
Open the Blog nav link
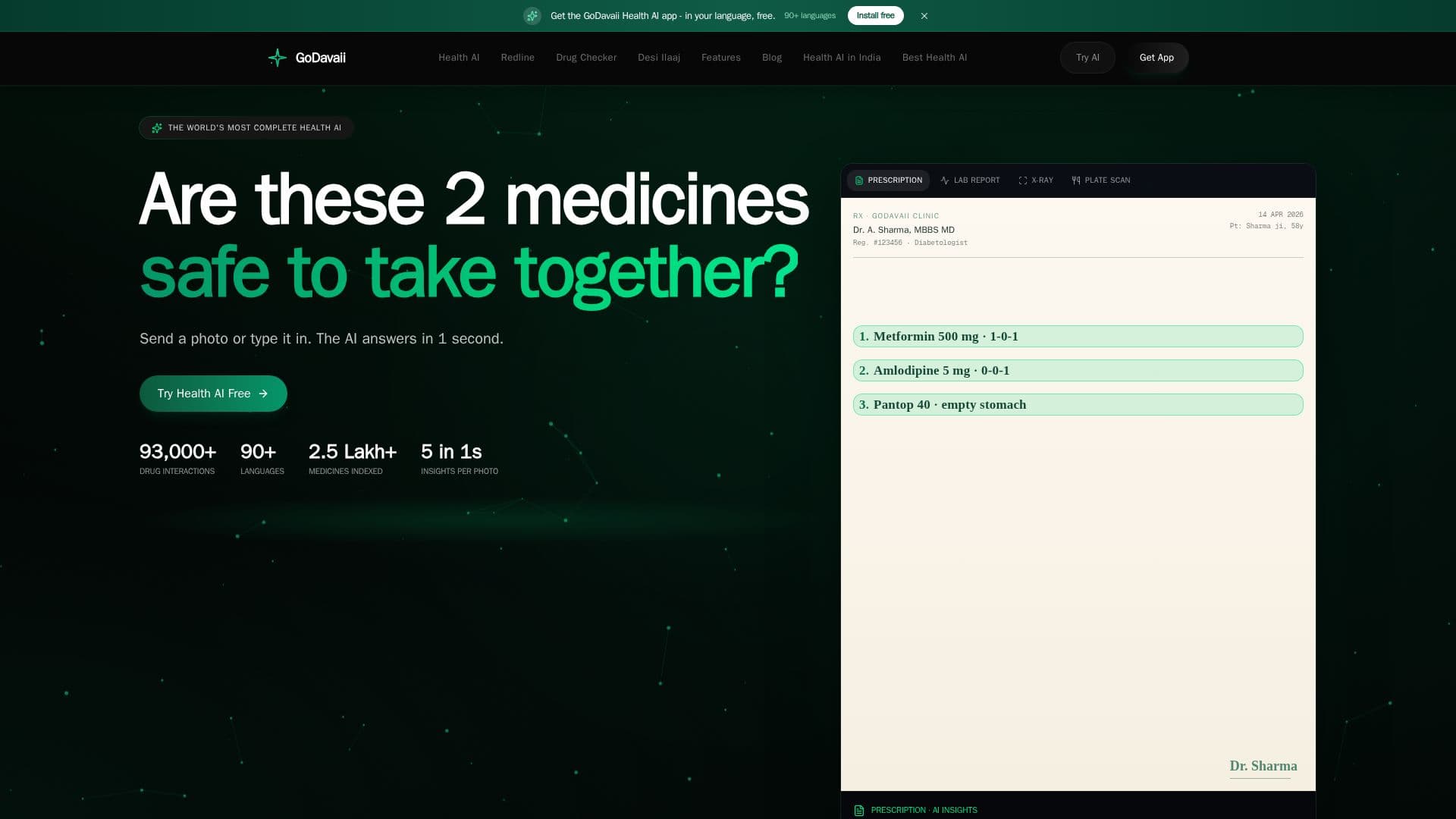pyautogui.click(x=772, y=58)
